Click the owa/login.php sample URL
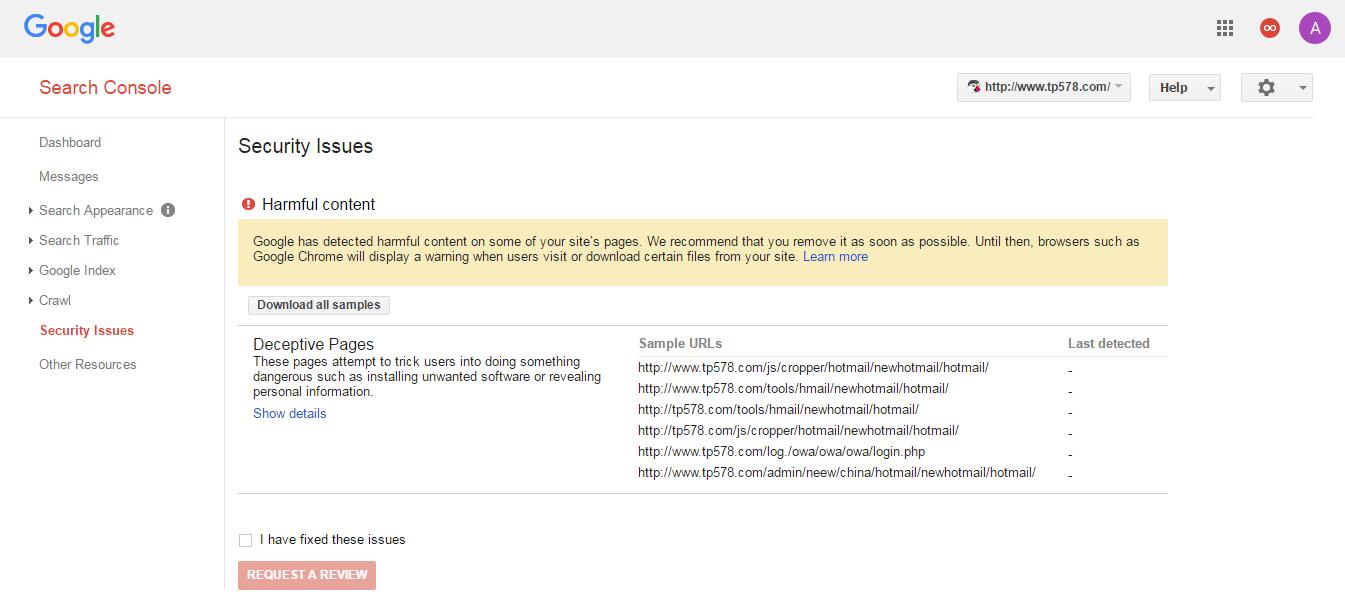Image resolution: width=1345 pixels, height=604 pixels. pyautogui.click(x=781, y=451)
